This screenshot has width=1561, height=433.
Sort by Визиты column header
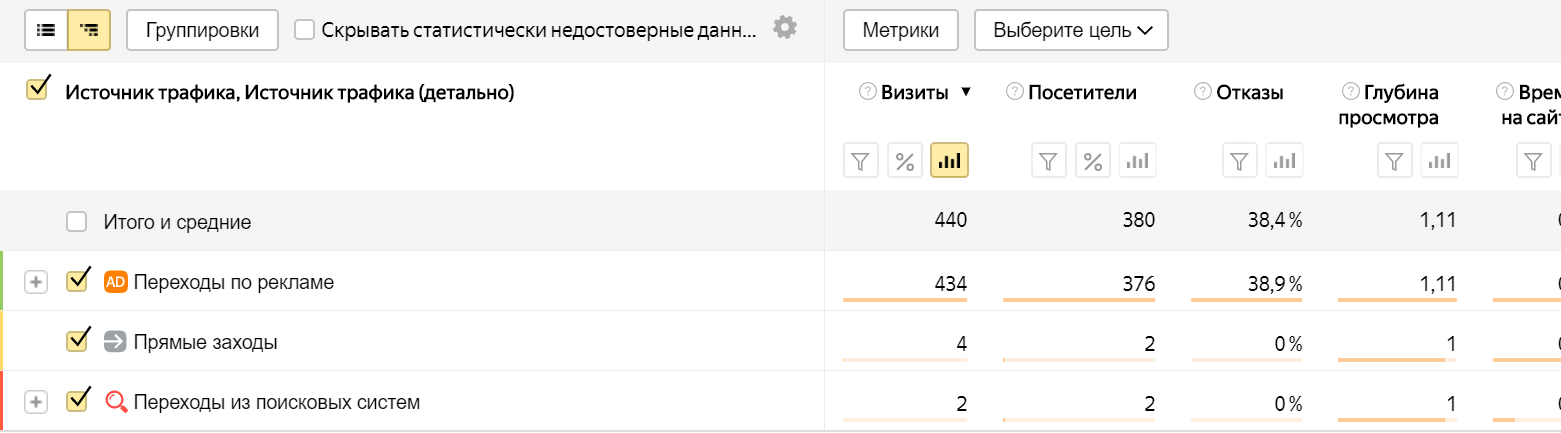(914, 92)
